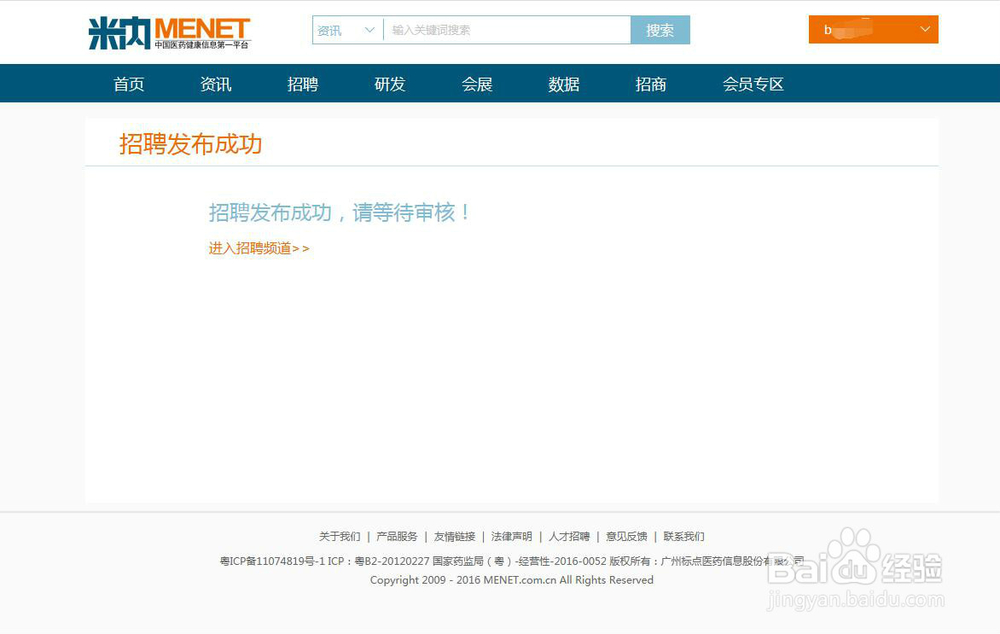Open the 关于我们 footer link
The height and width of the screenshot is (634, 1000).
tap(340, 536)
